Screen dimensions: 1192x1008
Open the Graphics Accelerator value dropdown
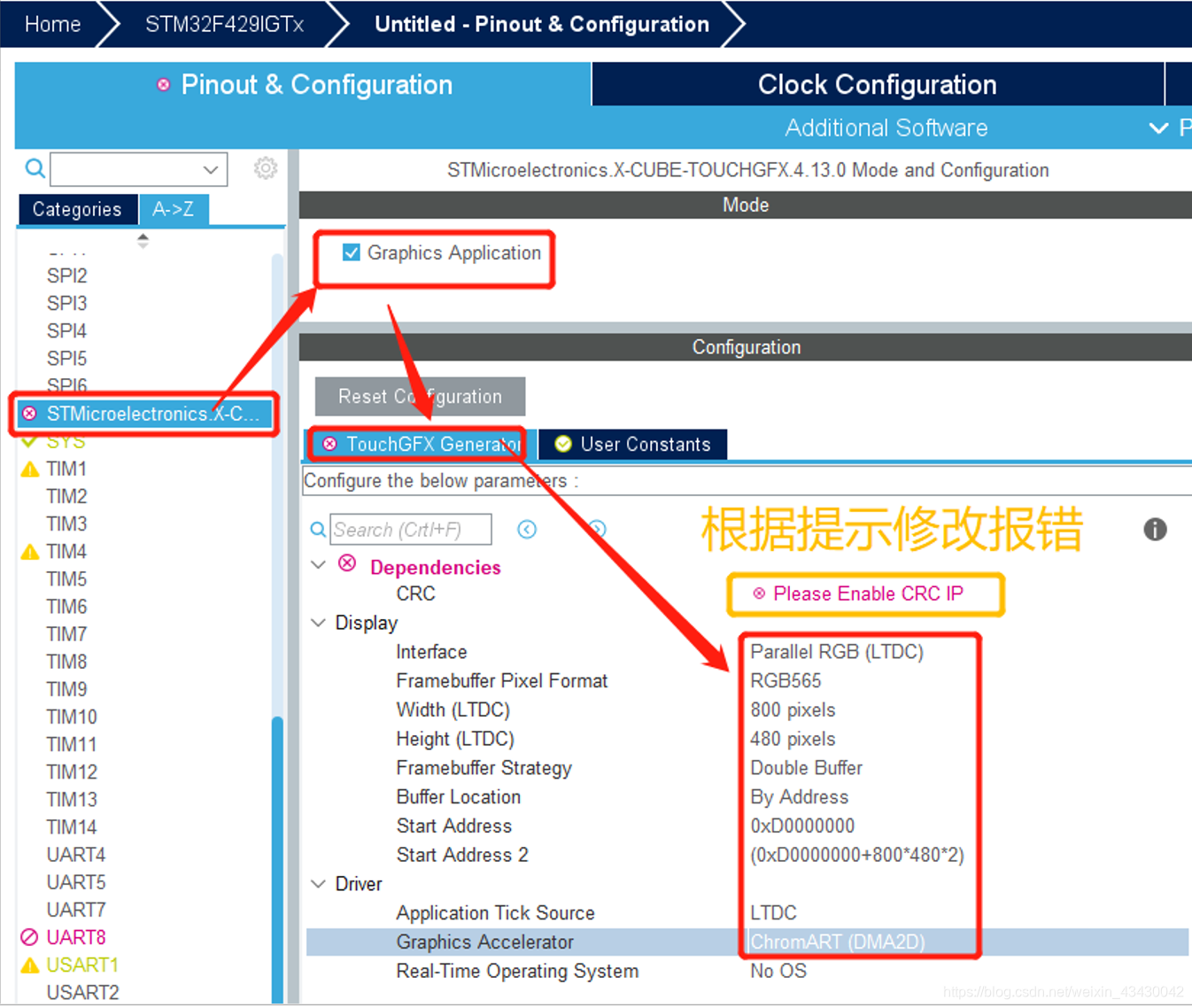968,942
